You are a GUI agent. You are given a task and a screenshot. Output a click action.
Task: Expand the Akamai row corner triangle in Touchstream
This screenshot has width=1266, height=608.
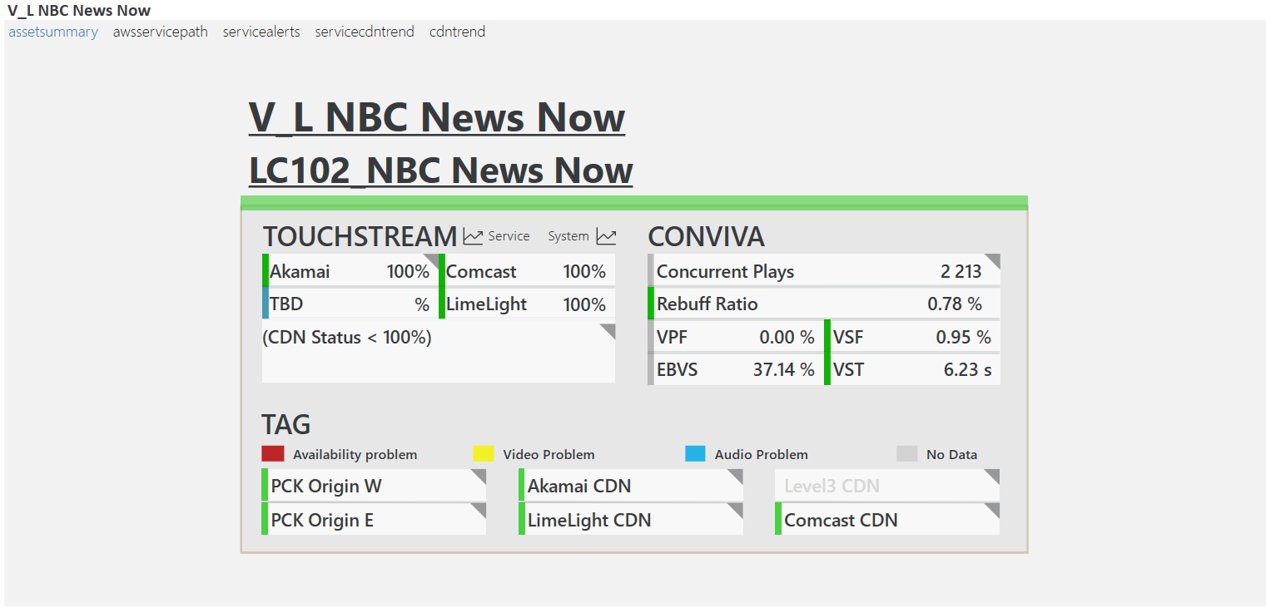pos(432,260)
